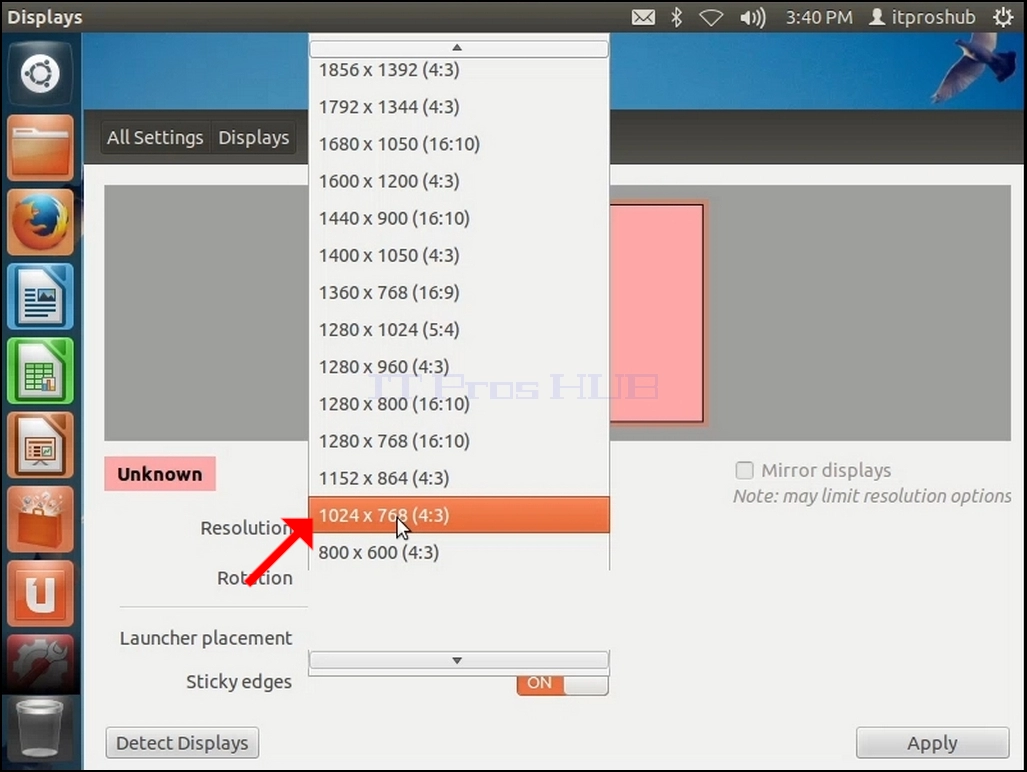Select 1280 x 1024 (5:4) resolution
This screenshot has height=772, width=1027.
(x=458, y=330)
